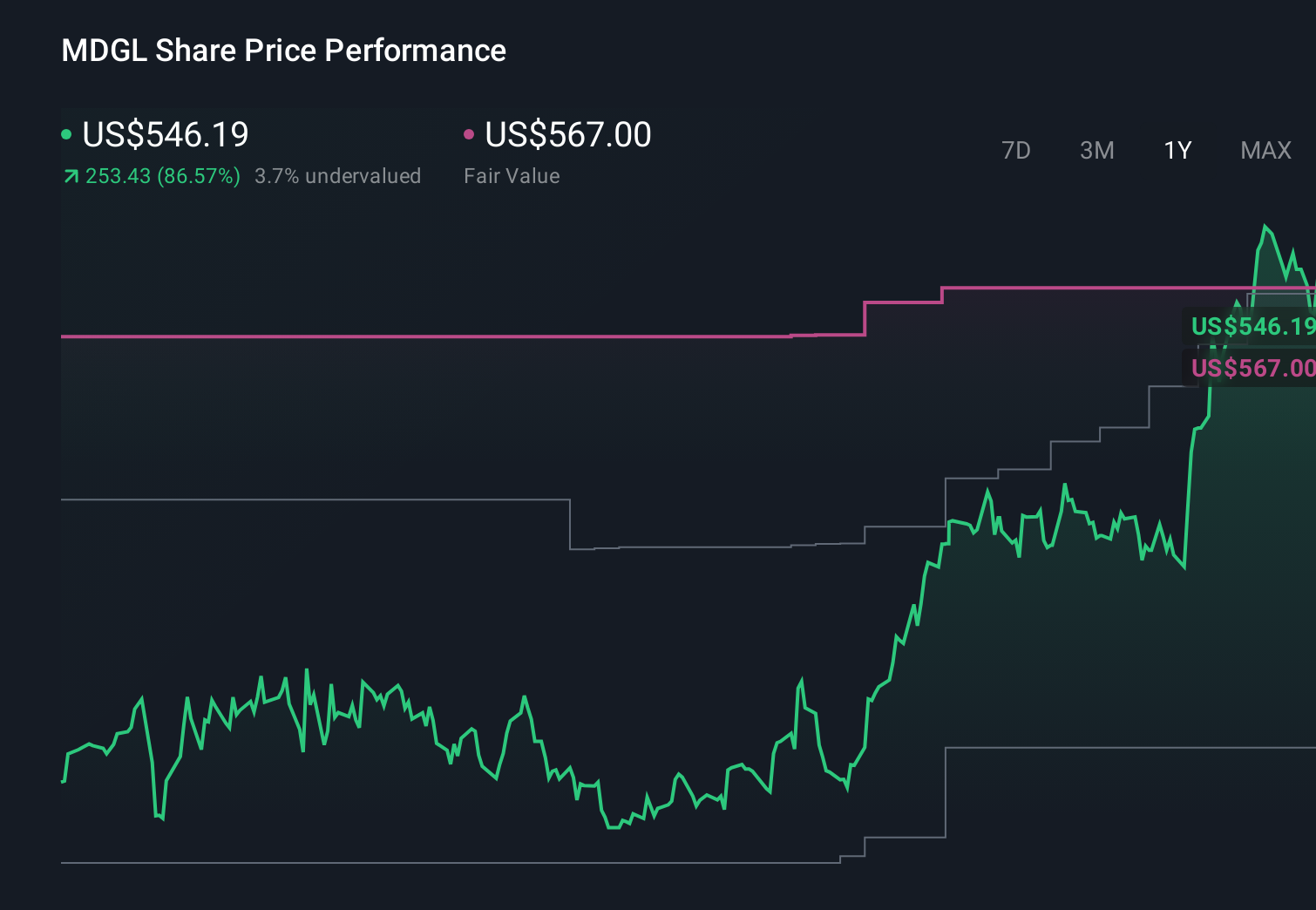Toggle the 1Y time range selection
The height and width of the screenshot is (910, 1316).
pos(1177,150)
